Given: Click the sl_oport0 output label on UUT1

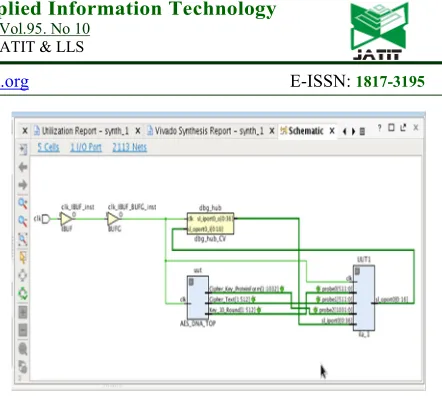Looking at the screenshot, I should (392, 300).
